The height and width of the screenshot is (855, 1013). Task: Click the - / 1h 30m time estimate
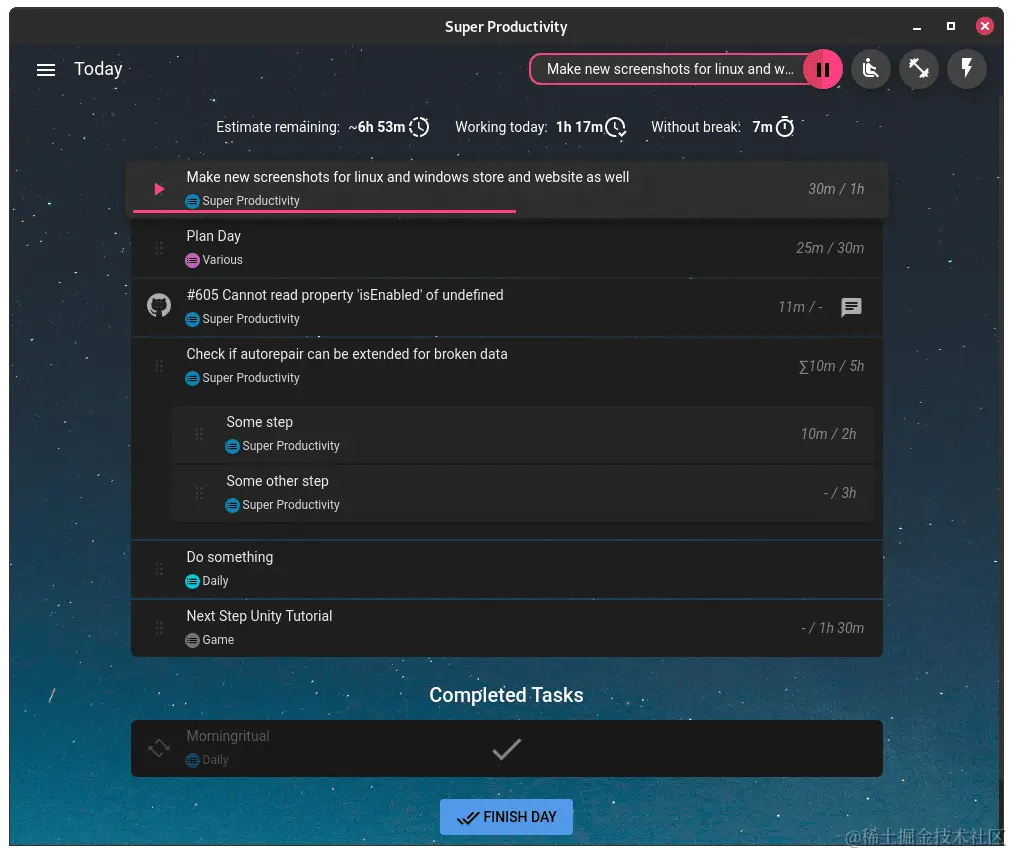click(x=832, y=628)
